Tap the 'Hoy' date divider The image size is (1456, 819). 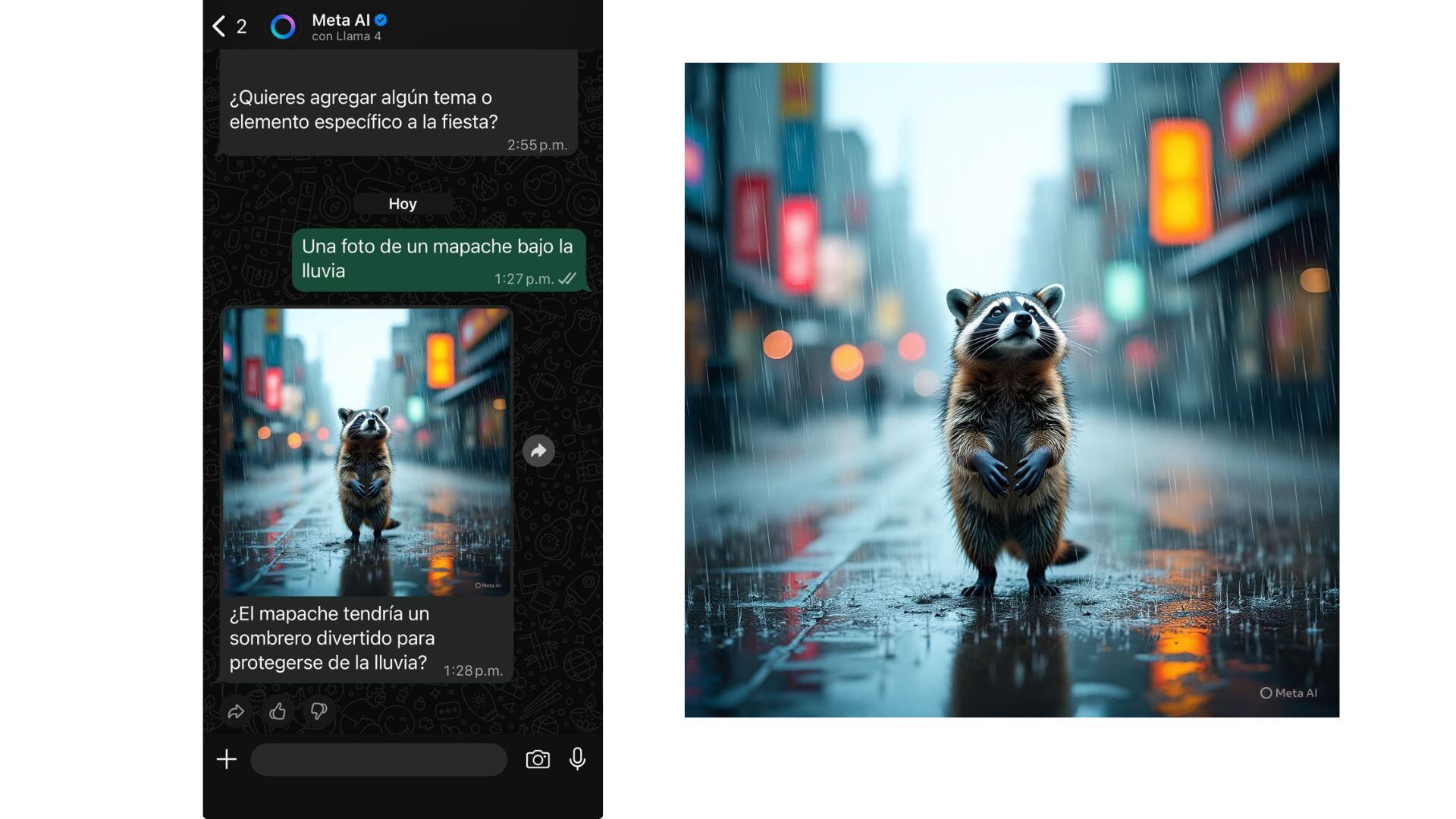click(x=403, y=203)
